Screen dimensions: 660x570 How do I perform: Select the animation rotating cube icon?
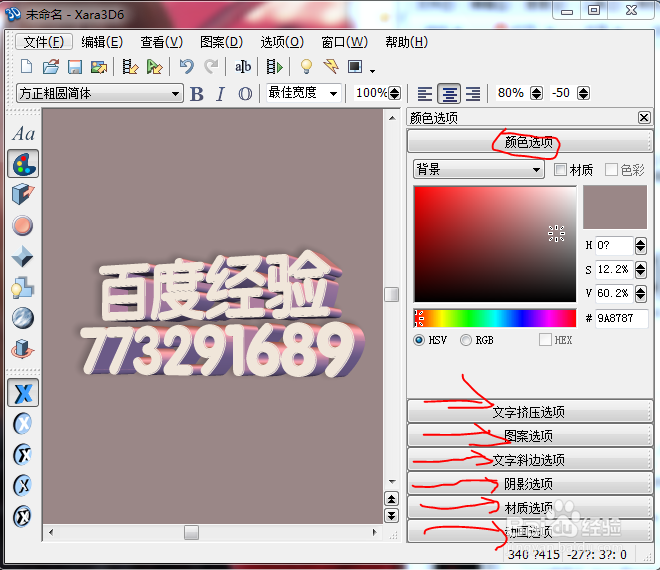23,349
